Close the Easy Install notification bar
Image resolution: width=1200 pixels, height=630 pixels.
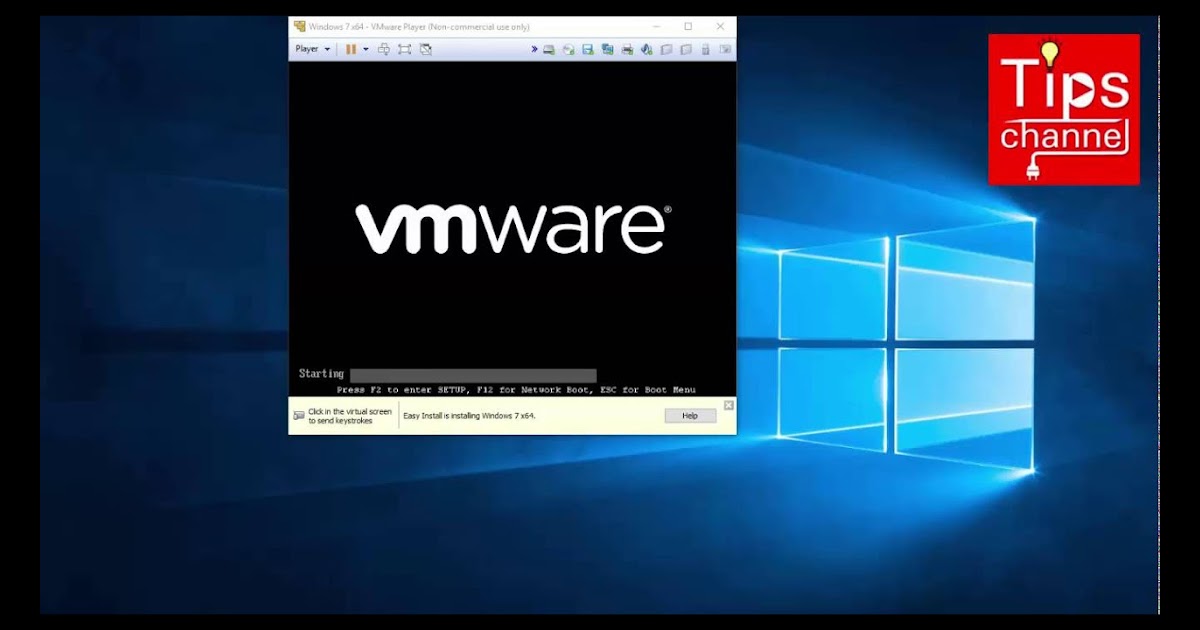(x=729, y=404)
